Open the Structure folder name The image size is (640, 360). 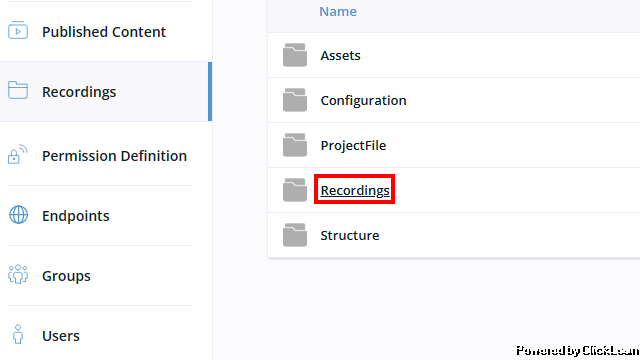(350, 236)
